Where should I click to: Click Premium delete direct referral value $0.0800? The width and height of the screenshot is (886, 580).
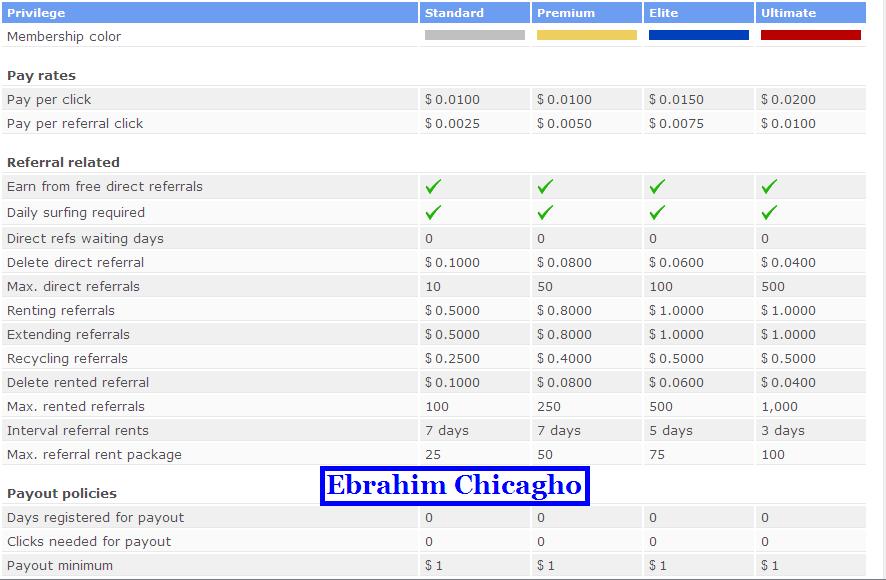point(564,263)
